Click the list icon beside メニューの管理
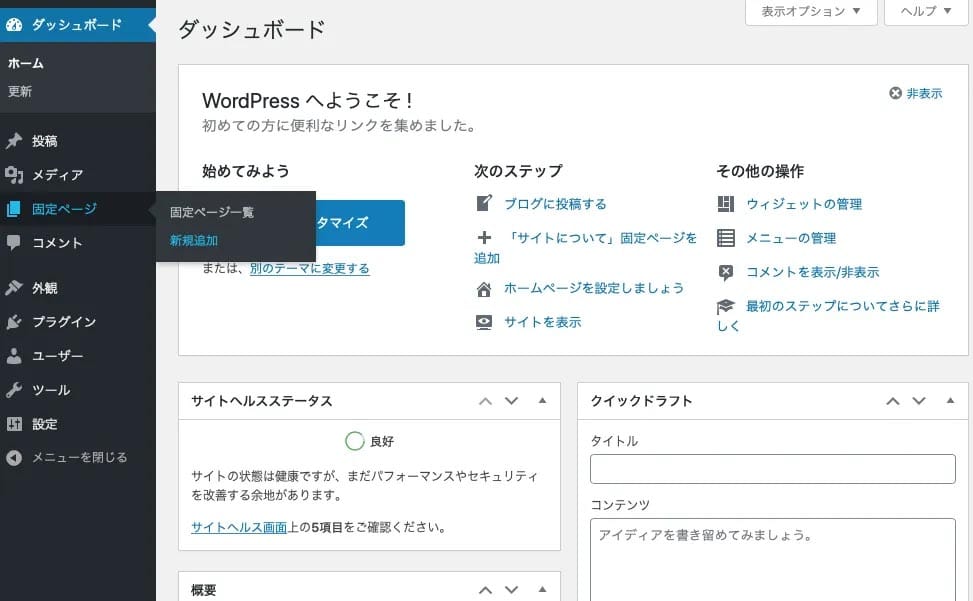This screenshot has width=973, height=601. 725,238
